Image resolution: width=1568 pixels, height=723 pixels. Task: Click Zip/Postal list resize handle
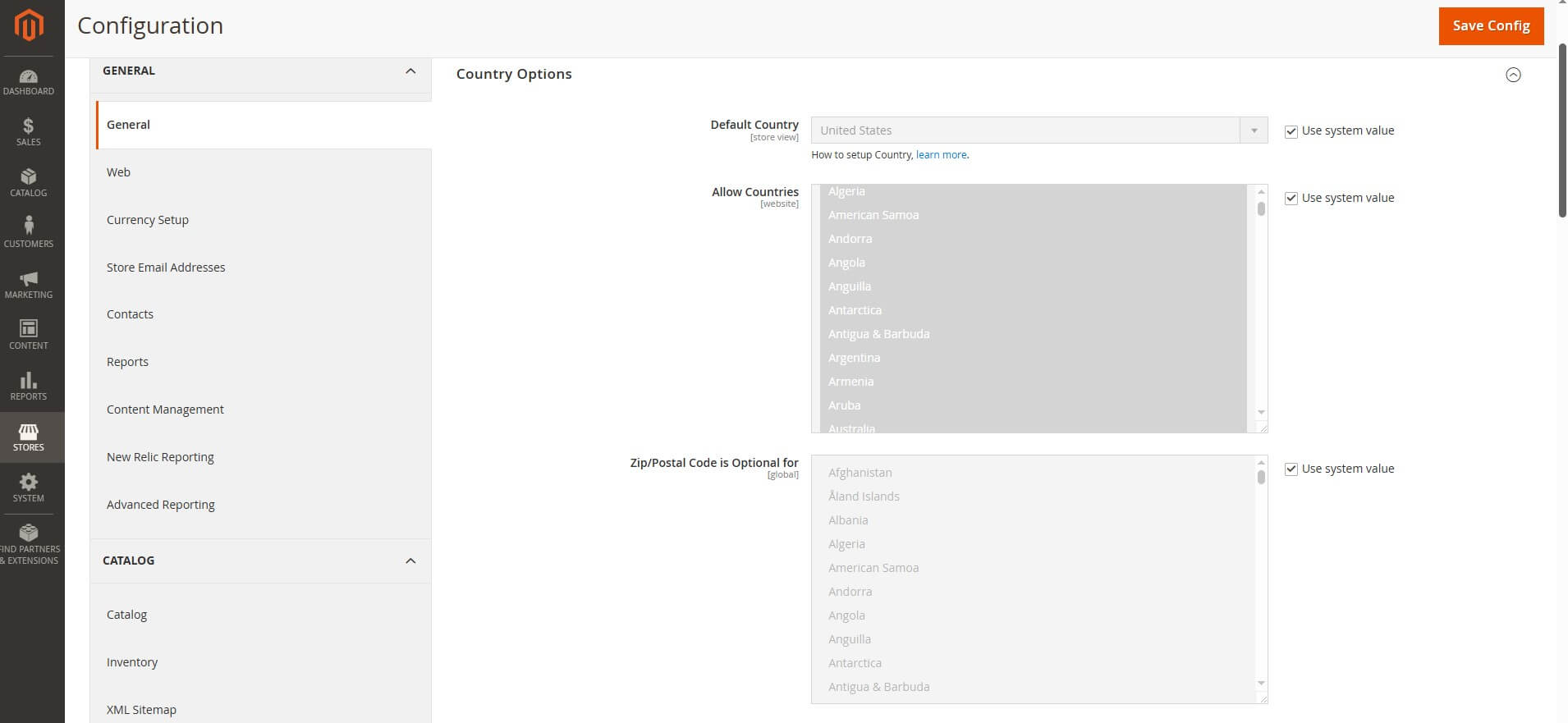click(x=1263, y=698)
